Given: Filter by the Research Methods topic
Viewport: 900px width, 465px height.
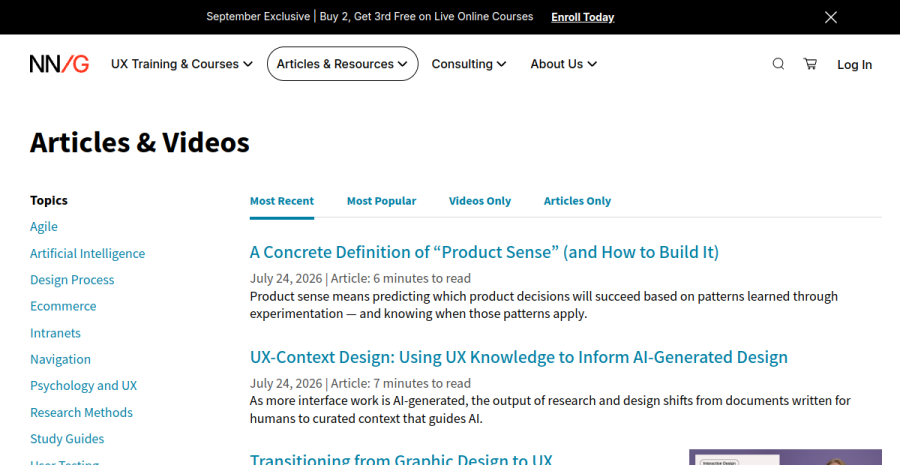Looking at the screenshot, I should coord(81,412).
